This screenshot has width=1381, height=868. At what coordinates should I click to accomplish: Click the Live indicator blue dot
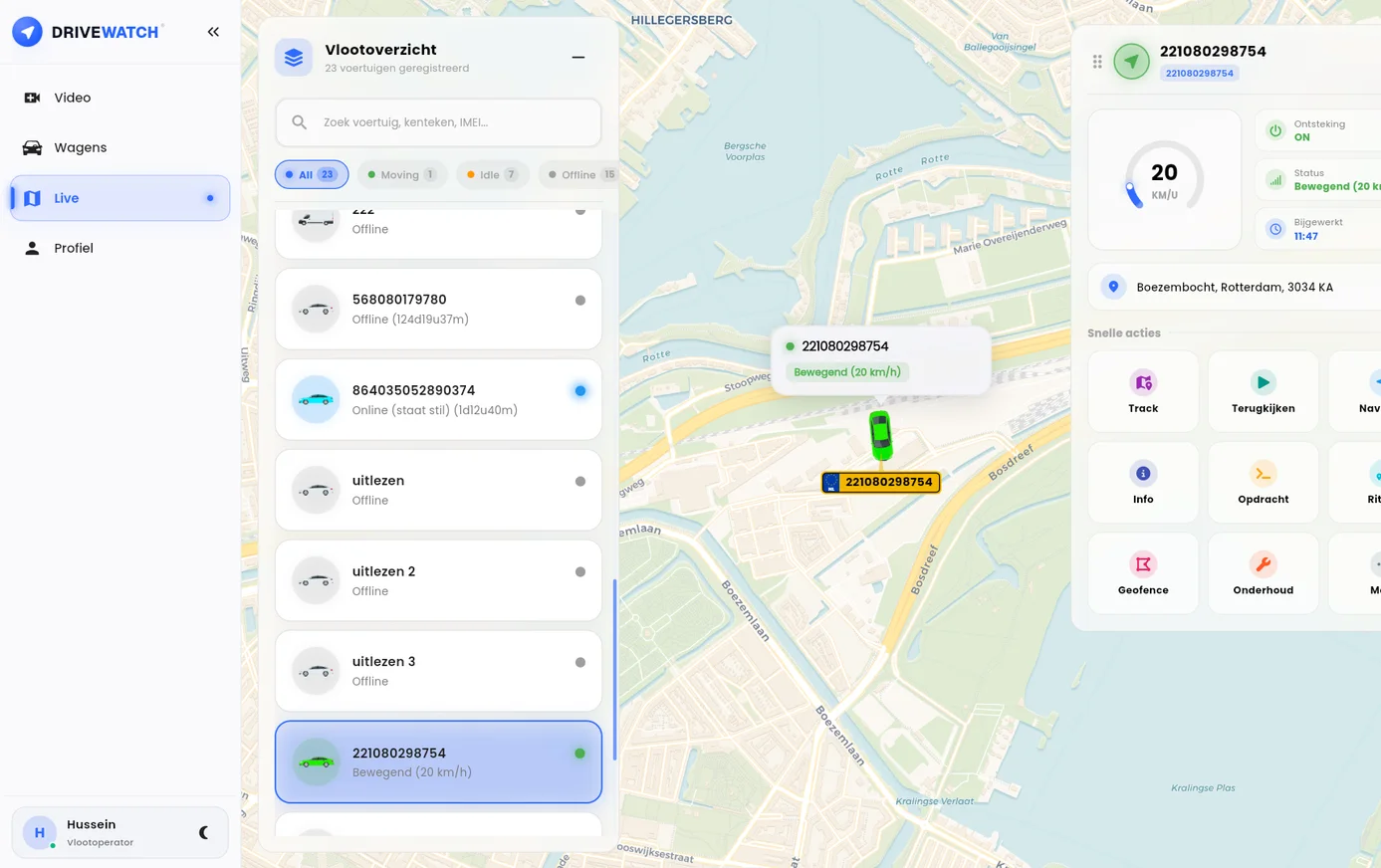210,198
